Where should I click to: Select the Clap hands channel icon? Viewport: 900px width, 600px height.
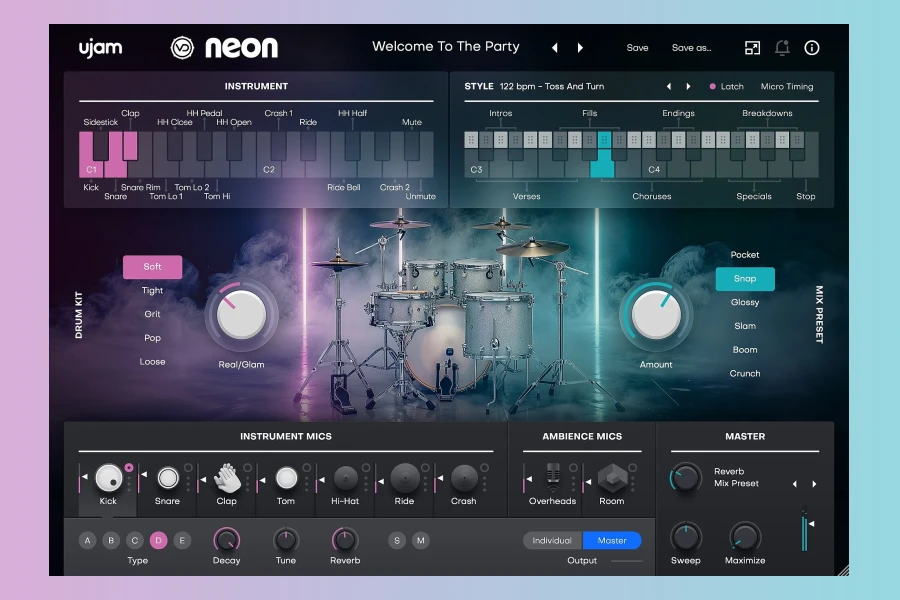click(x=227, y=478)
